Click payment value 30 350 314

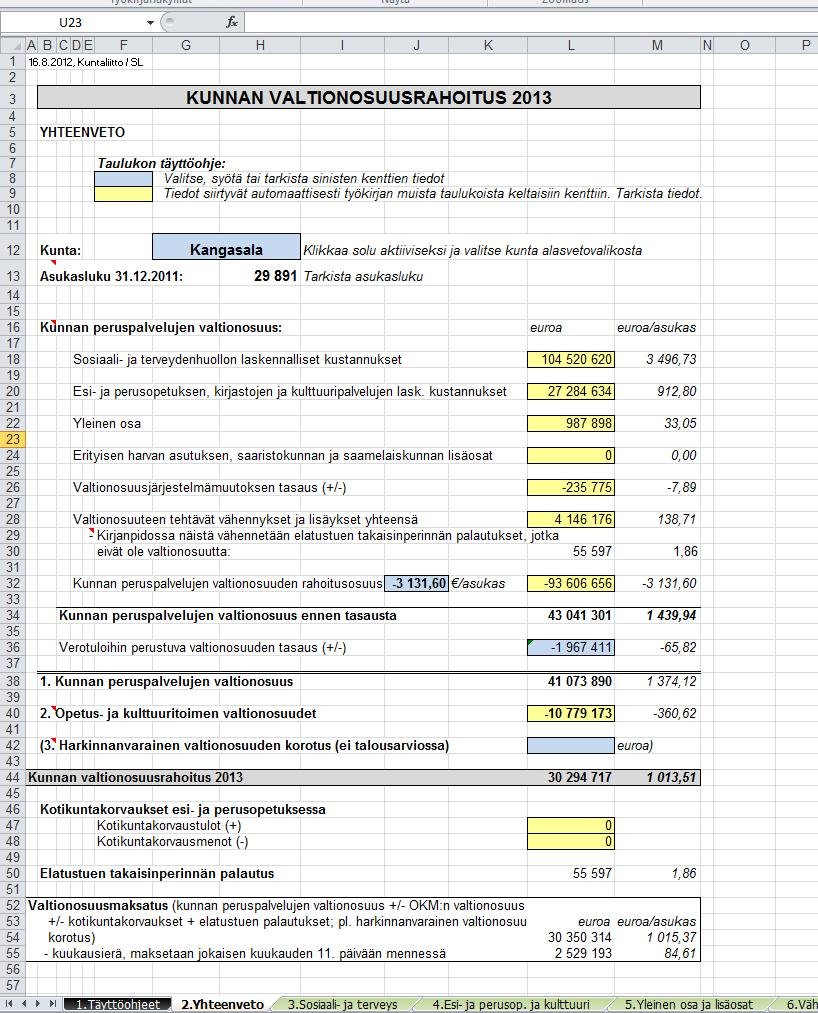(580, 937)
